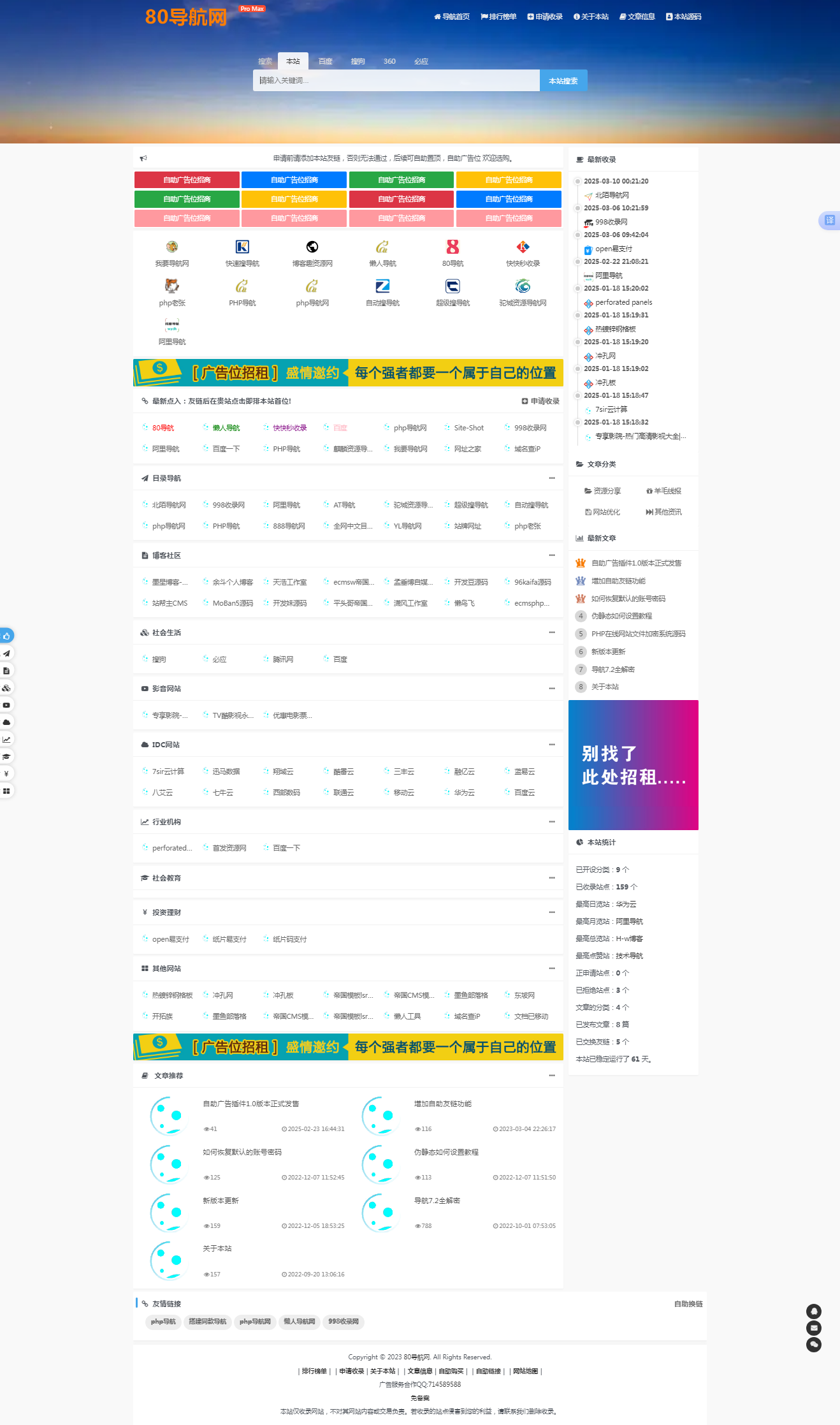
Task: Switch to the 搜狗 search tab
Action: [x=358, y=61]
